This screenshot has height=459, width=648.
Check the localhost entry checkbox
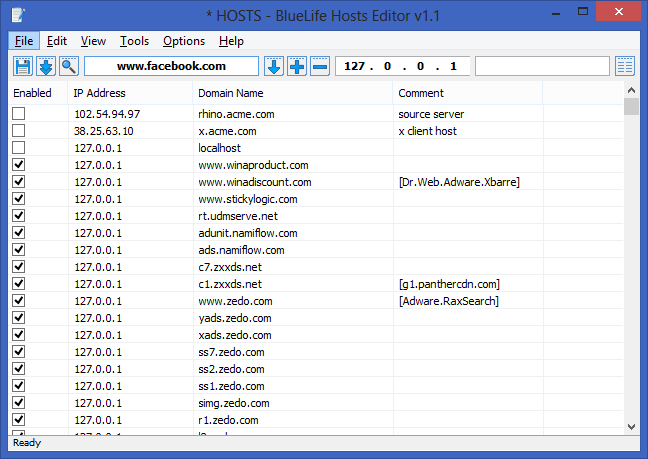point(19,148)
